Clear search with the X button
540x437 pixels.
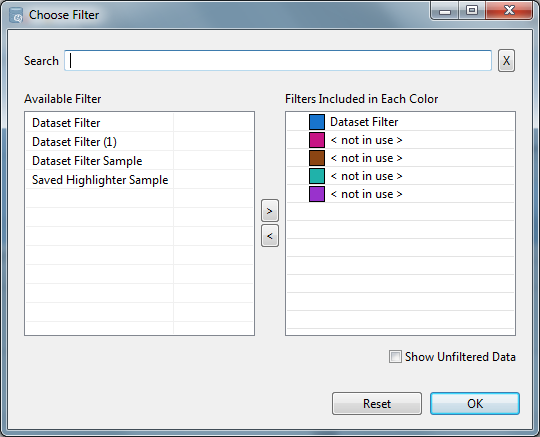[x=506, y=61]
